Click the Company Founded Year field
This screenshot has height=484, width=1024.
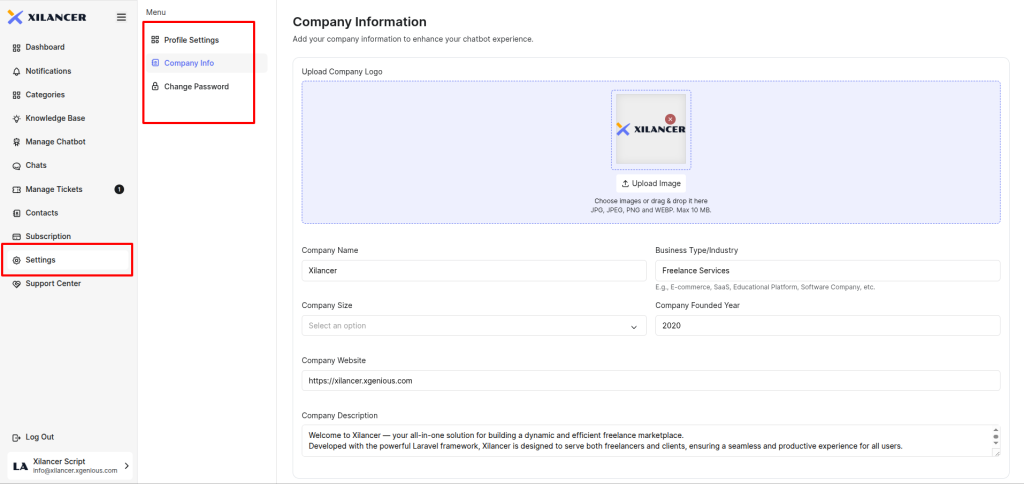click(827, 326)
